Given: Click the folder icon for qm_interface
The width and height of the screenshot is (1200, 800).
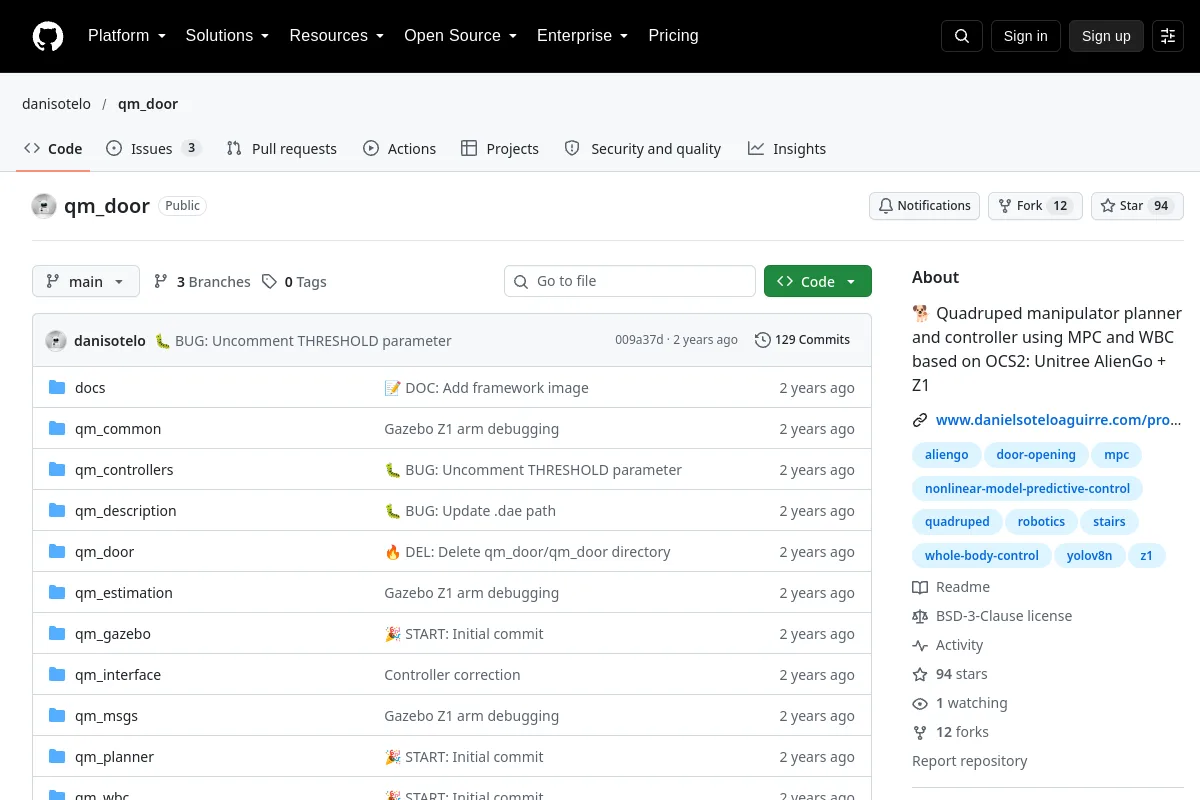Looking at the screenshot, I should click(57, 674).
